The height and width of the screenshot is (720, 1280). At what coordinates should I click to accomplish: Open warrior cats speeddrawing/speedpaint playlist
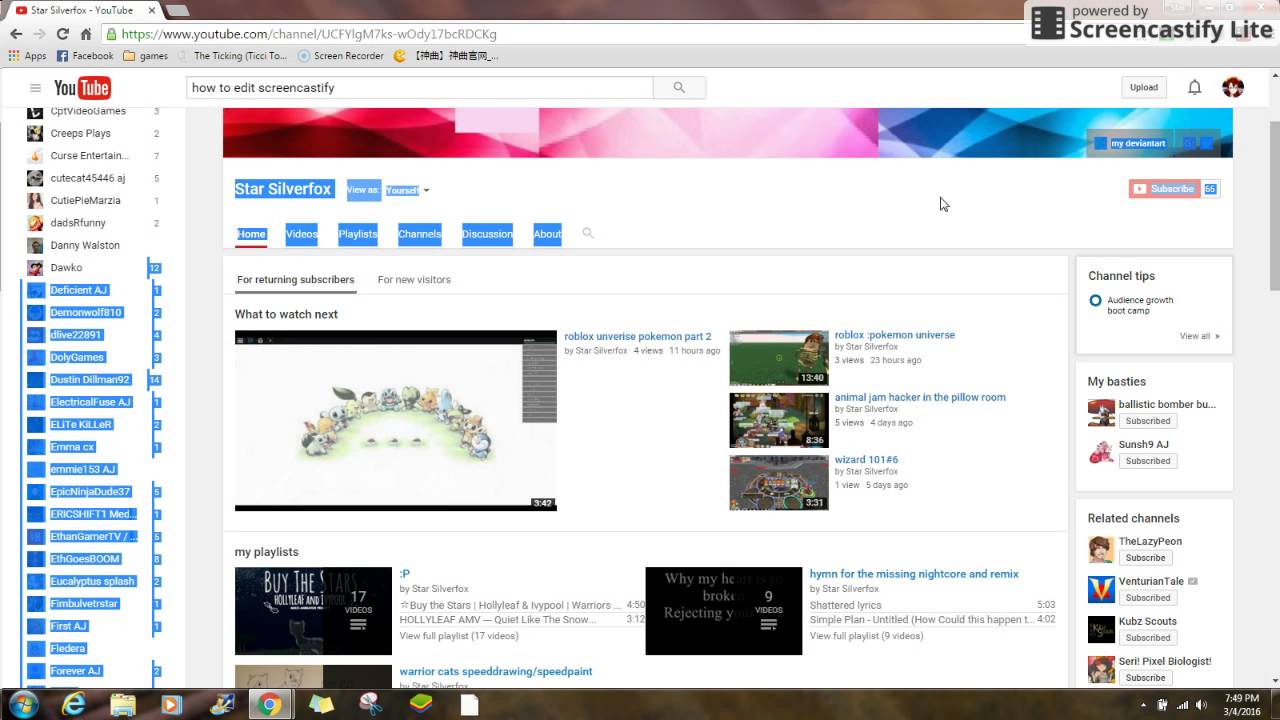click(496, 672)
